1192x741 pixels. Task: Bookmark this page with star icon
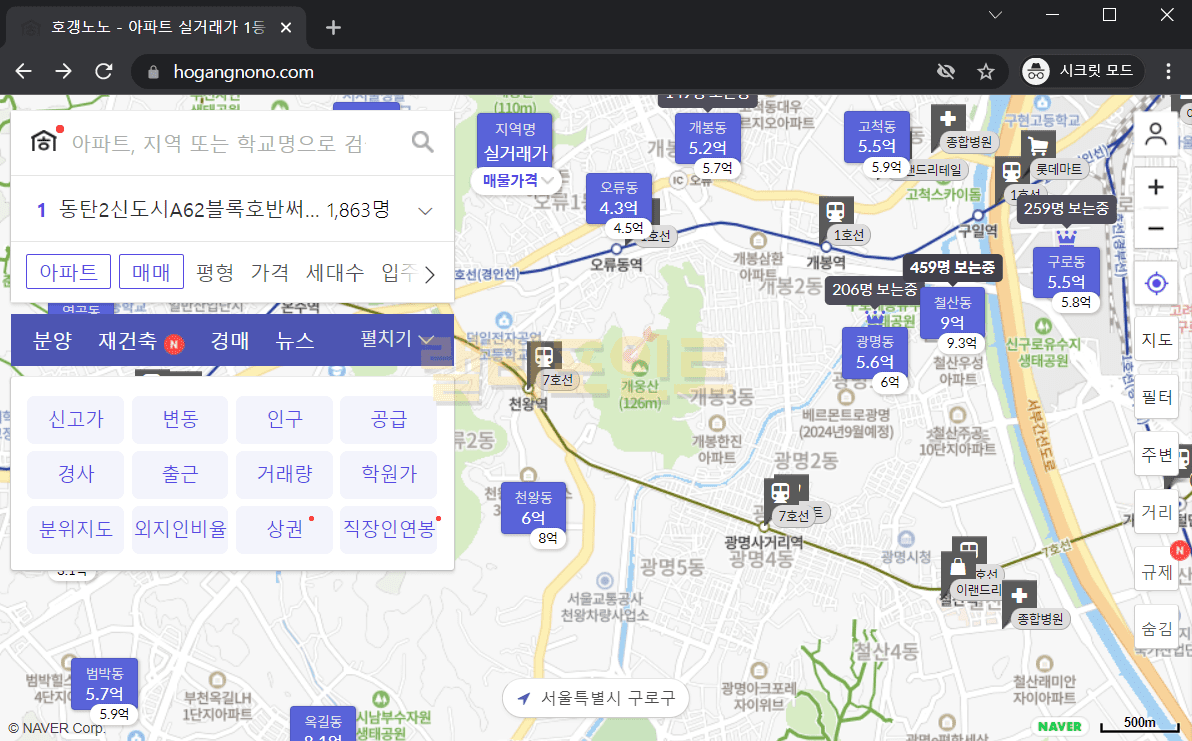(x=986, y=72)
